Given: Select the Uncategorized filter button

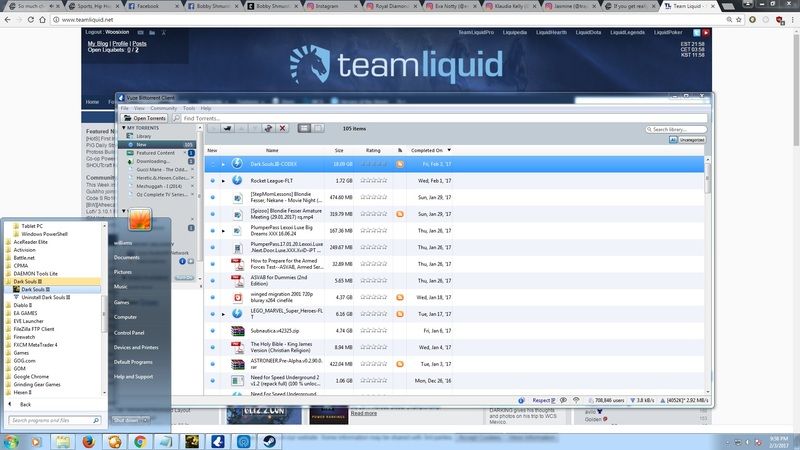Looking at the screenshot, I should click(x=692, y=140).
